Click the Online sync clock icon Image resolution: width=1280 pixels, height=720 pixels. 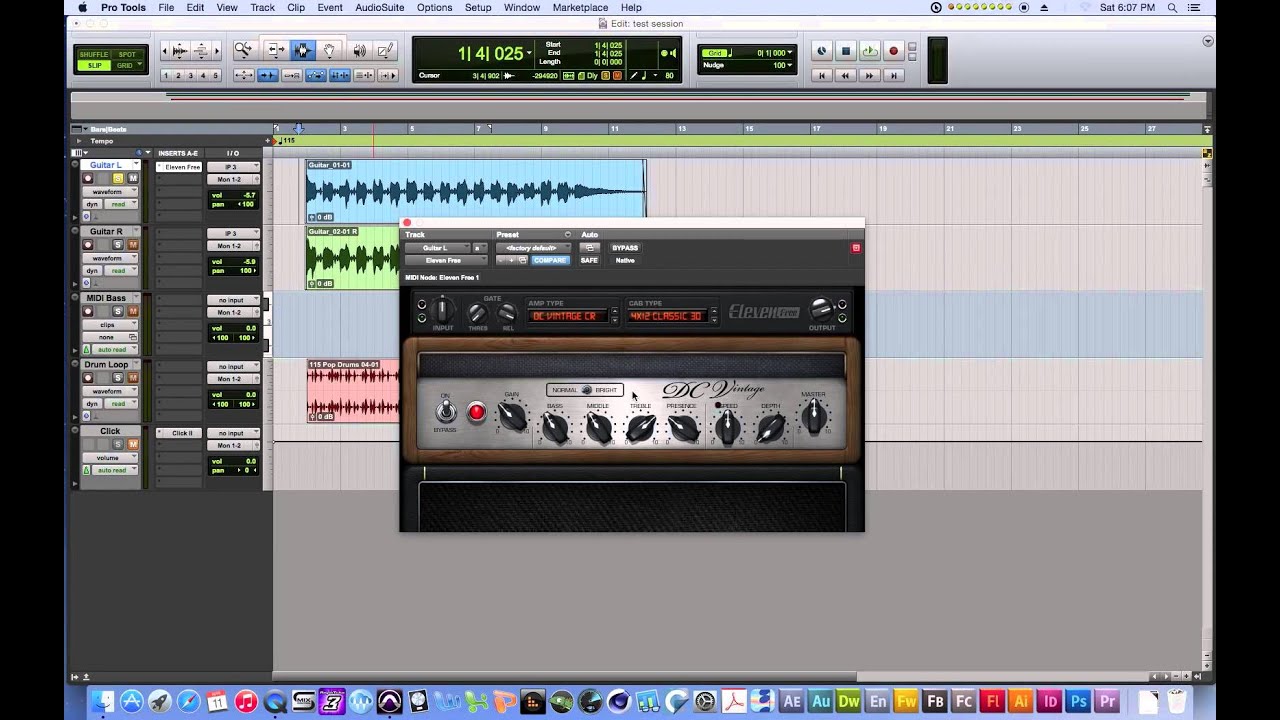point(821,51)
